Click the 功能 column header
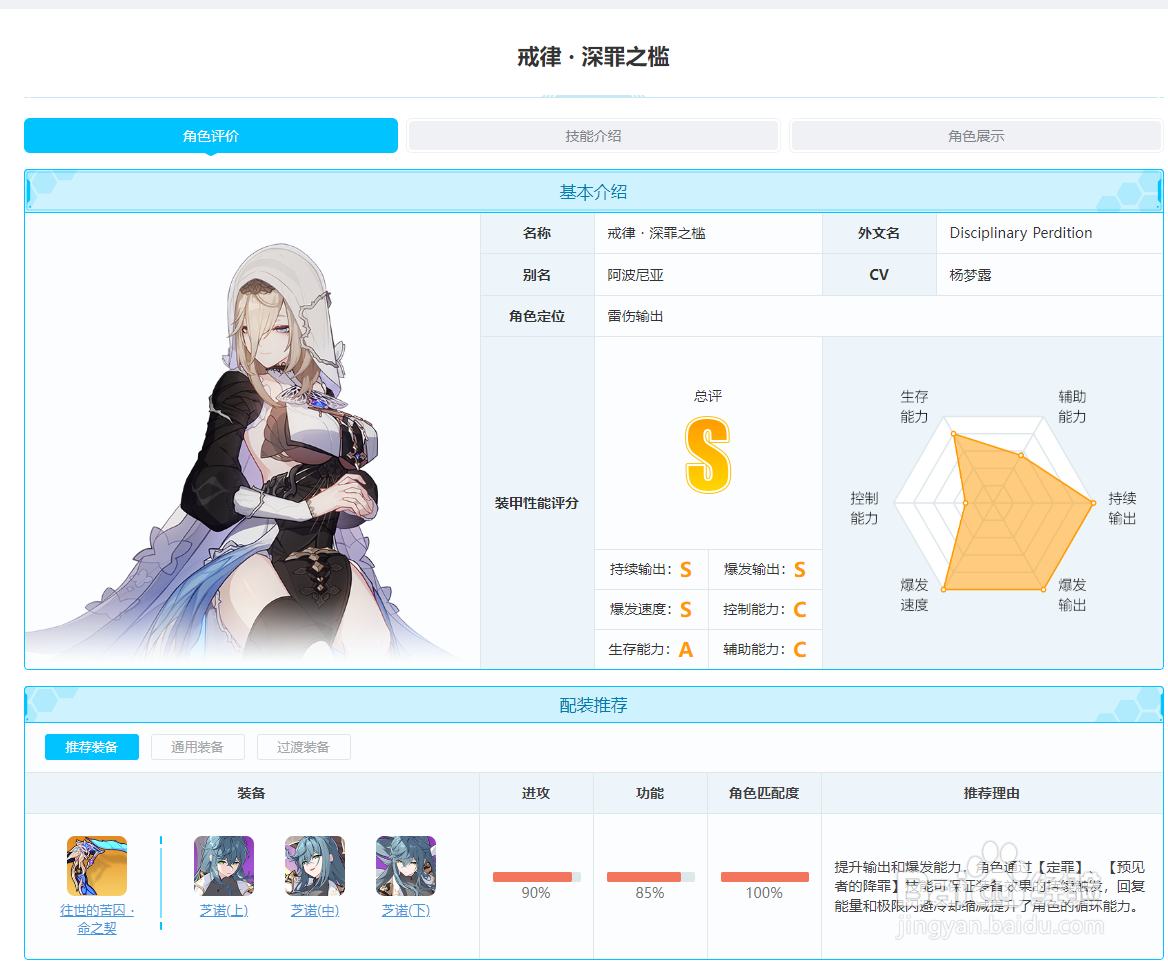The width and height of the screenshot is (1168, 966). click(650, 793)
